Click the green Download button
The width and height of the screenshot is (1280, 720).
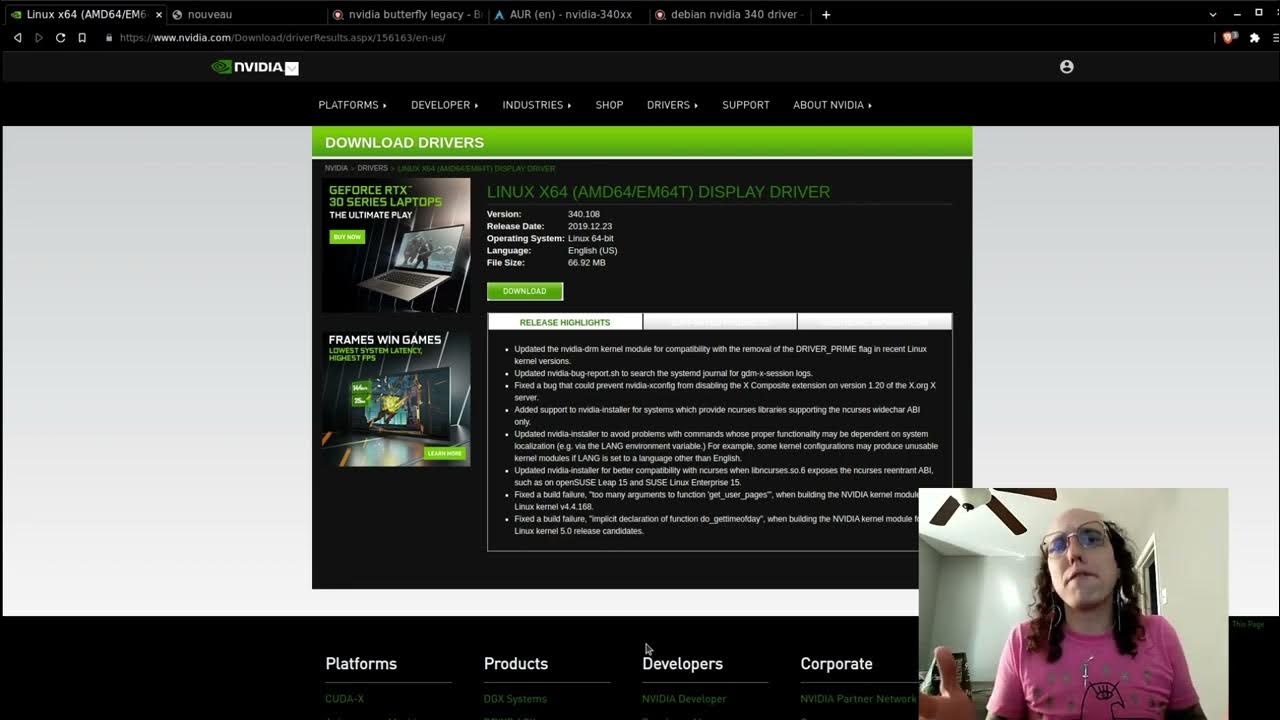[x=525, y=291]
